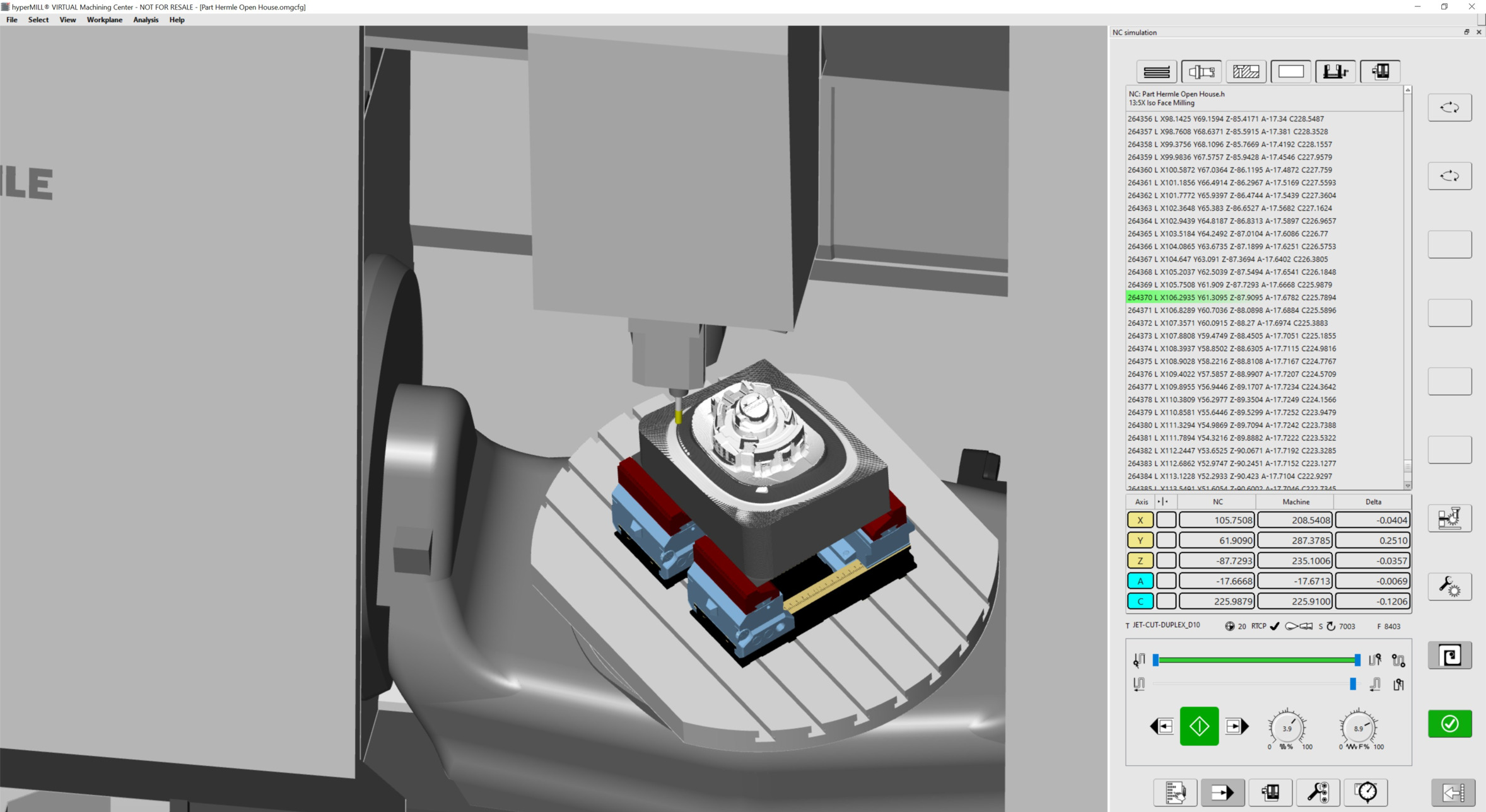Click the Delta value for C axis

click(x=1373, y=601)
